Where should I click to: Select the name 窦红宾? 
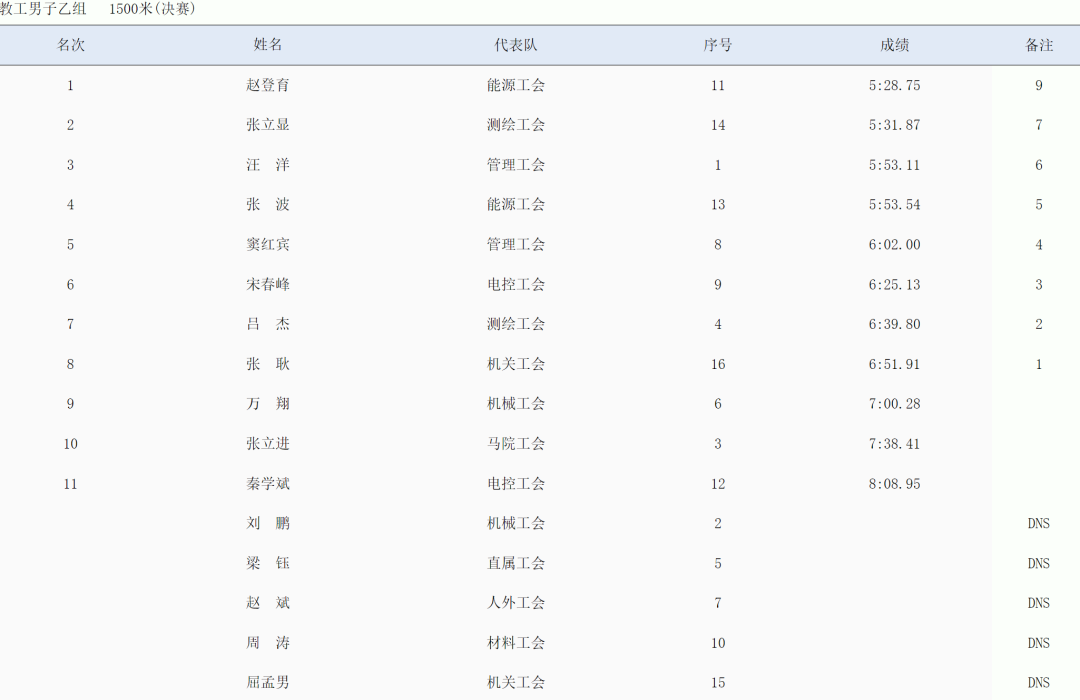[x=268, y=244]
